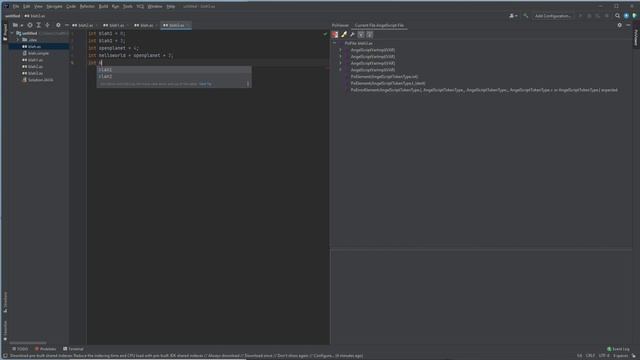Toggle the fourth boxed icon in PsiViewer toolbar
The height and width of the screenshot is (360, 640).
tap(361, 35)
